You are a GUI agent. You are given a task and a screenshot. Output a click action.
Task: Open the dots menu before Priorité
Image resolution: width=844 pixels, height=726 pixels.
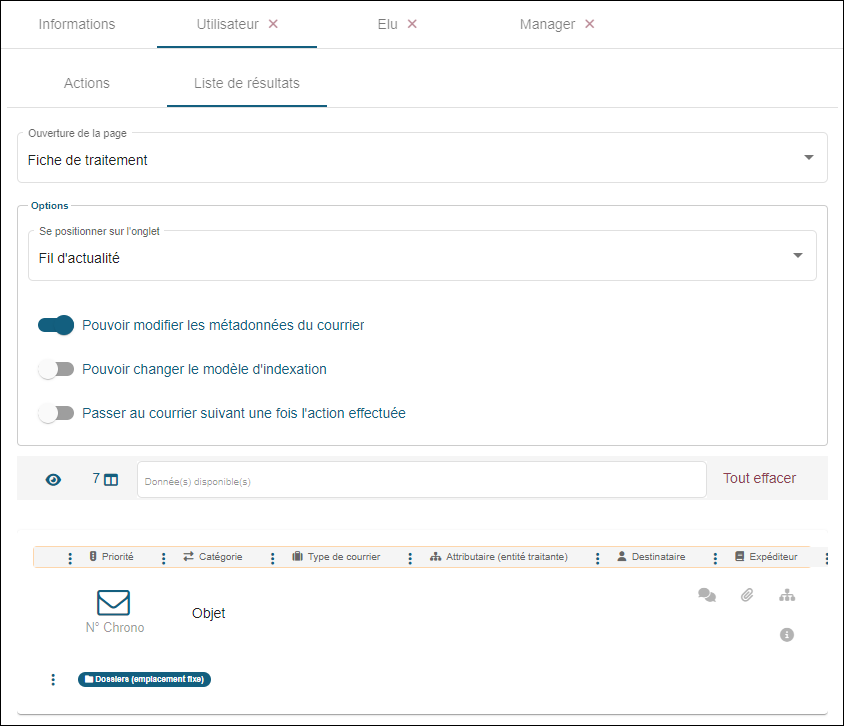pos(70,558)
